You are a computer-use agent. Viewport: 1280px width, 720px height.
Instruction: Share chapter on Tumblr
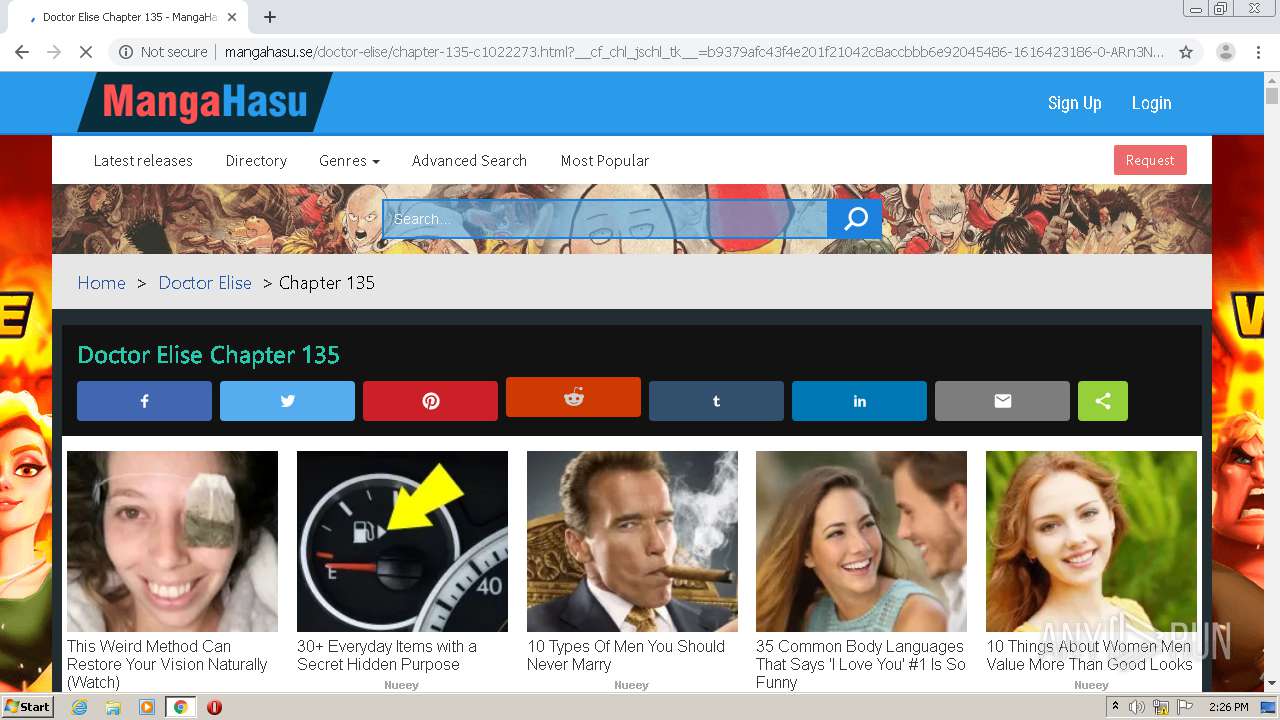716,401
